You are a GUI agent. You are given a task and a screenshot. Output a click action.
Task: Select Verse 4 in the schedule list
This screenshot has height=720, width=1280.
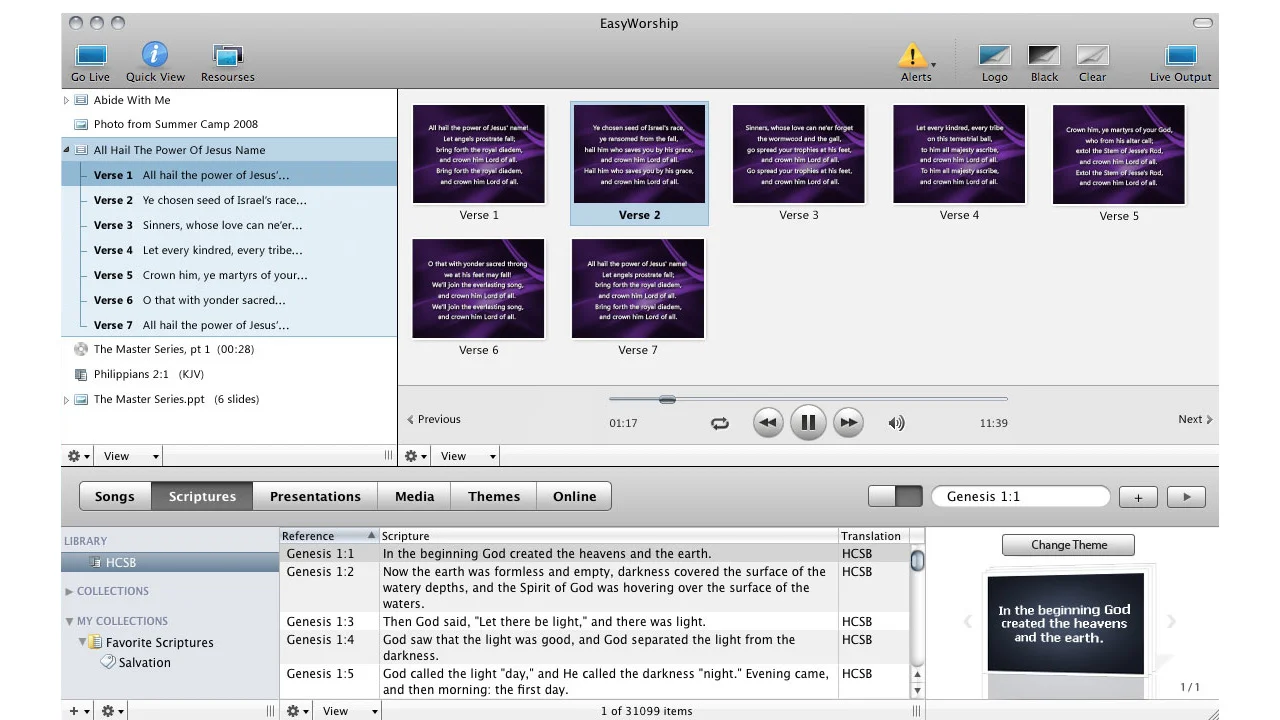click(x=230, y=250)
